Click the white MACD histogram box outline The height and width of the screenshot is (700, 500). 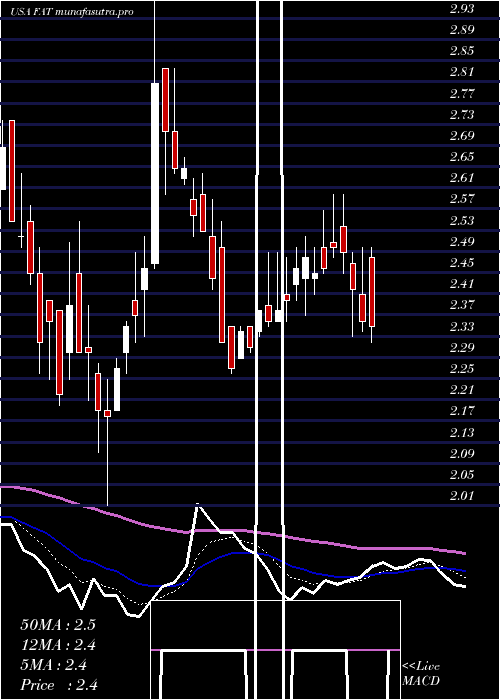point(275,650)
